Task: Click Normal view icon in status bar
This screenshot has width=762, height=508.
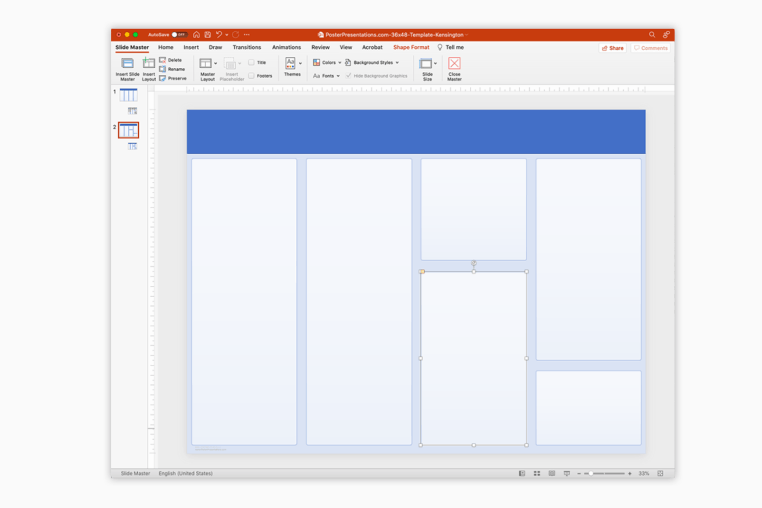Action: [521, 473]
